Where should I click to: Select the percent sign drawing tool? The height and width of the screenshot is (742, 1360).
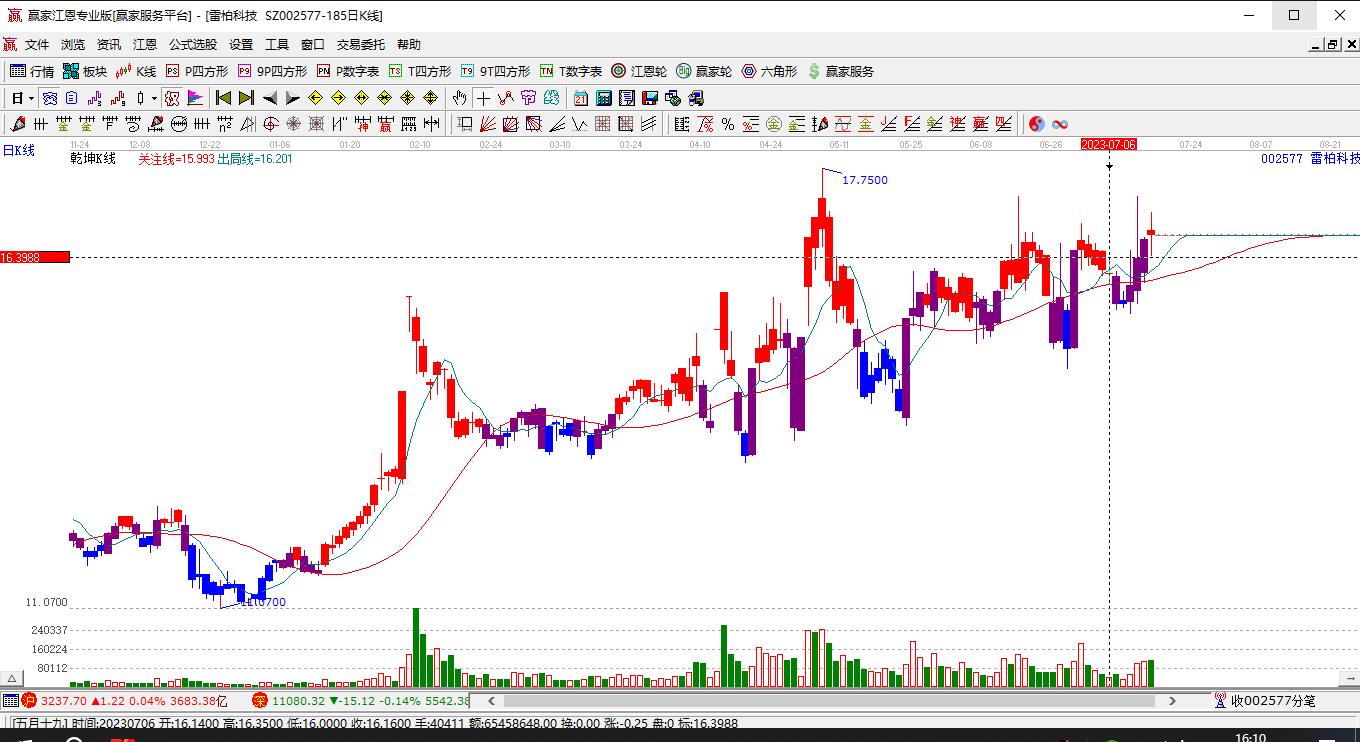click(728, 124)
